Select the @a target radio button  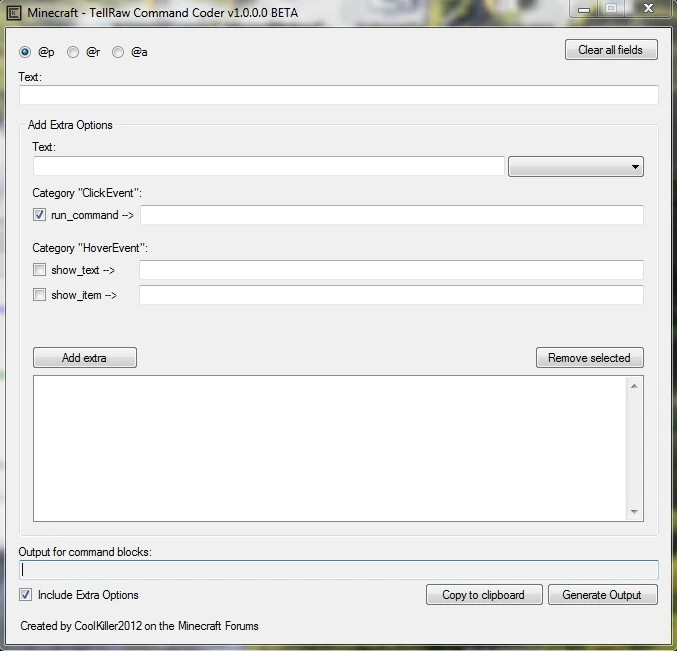click(118, 52)
